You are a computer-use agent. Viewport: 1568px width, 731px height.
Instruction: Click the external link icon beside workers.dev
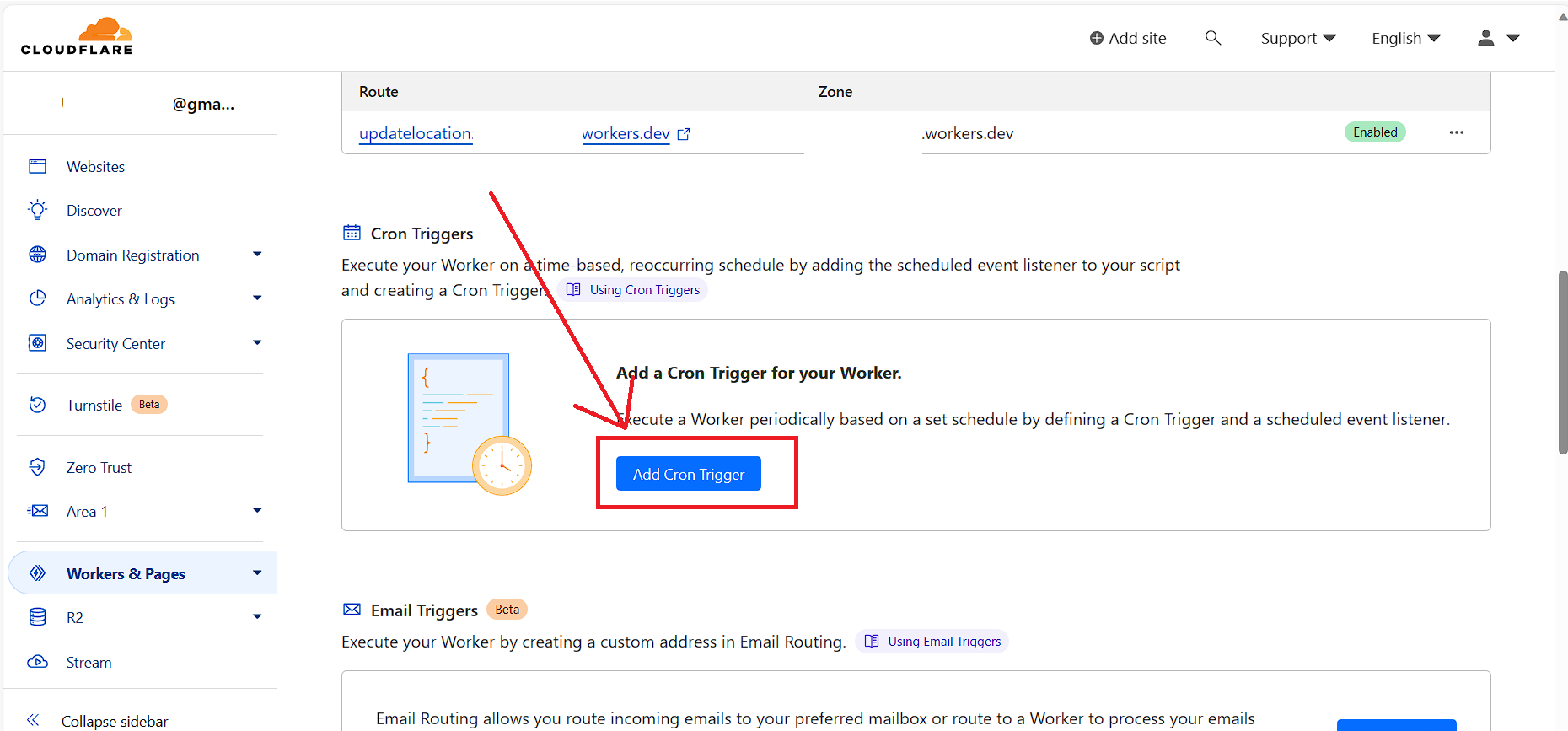[684, 134]
